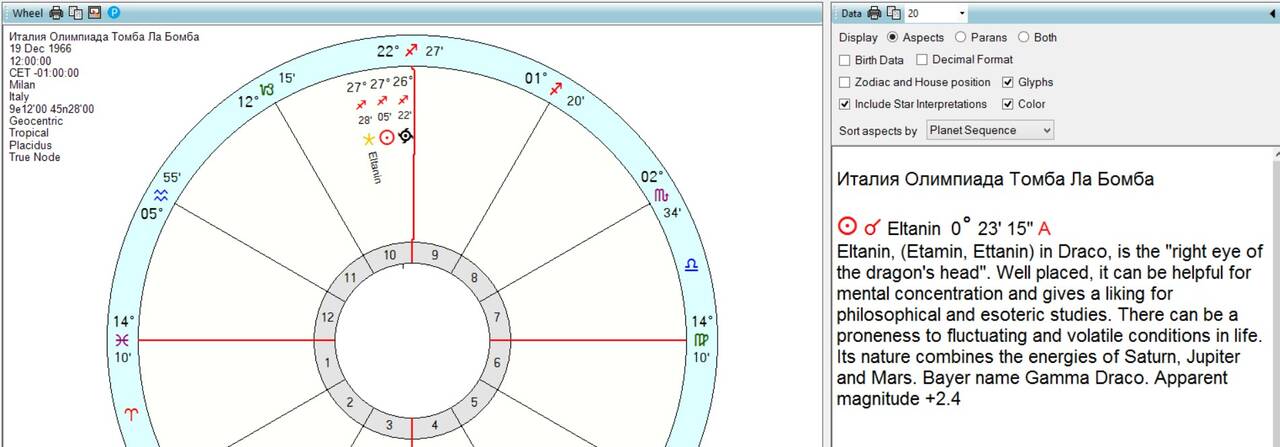Click the orb value 0° 23' 15"
This screenshot has height=447, width=1280.
(x=992, y=227)
